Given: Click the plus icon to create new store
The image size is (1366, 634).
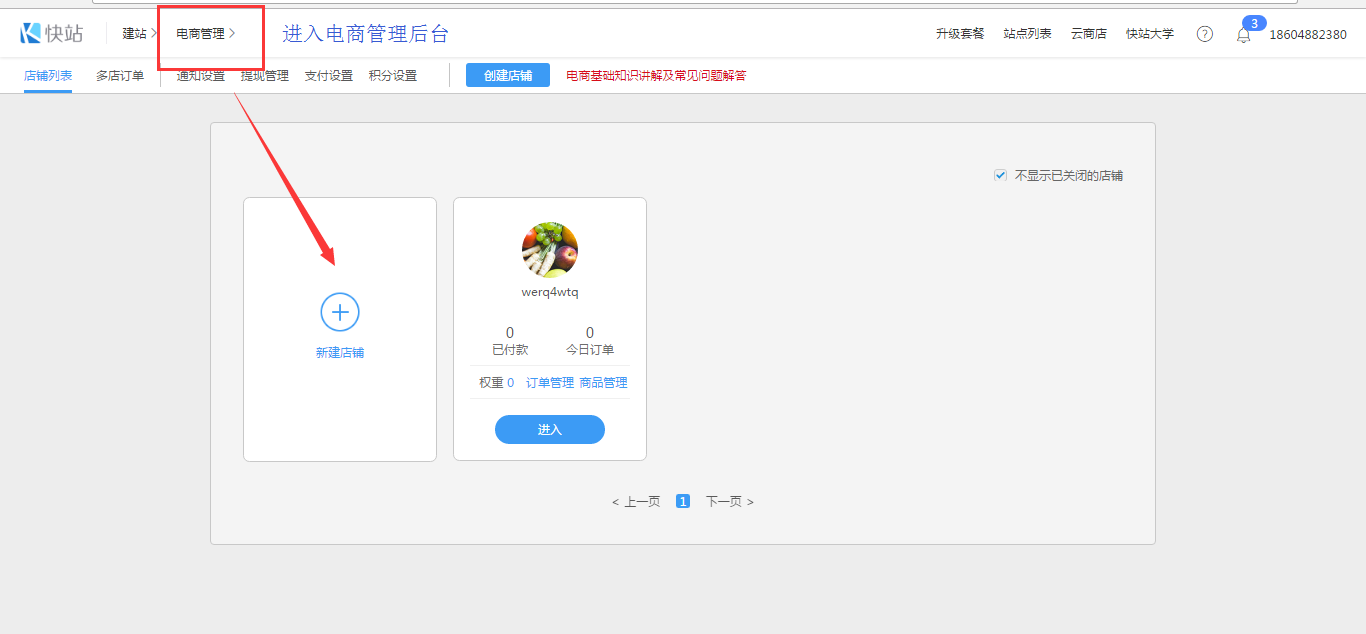Looking at the screenshot, I should click(x=340, y=313).
